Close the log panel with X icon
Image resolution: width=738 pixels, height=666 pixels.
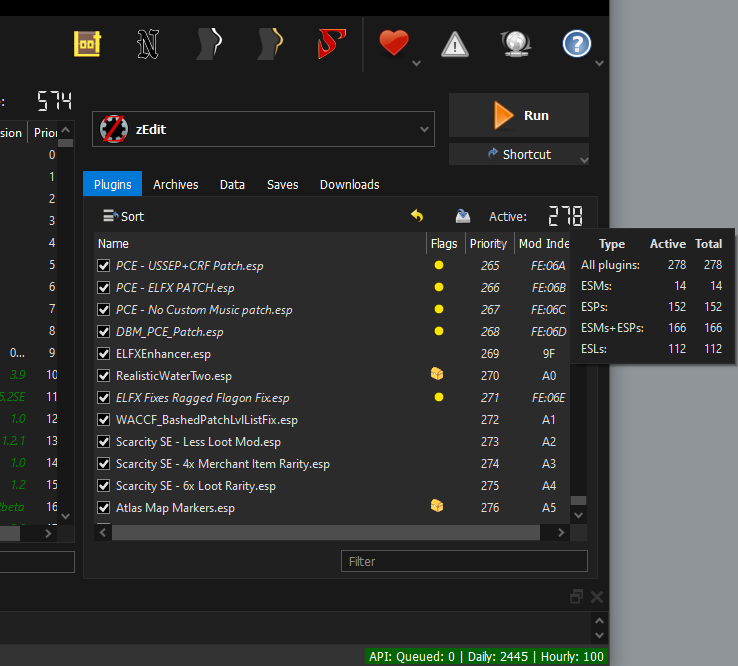coord(597,597)
